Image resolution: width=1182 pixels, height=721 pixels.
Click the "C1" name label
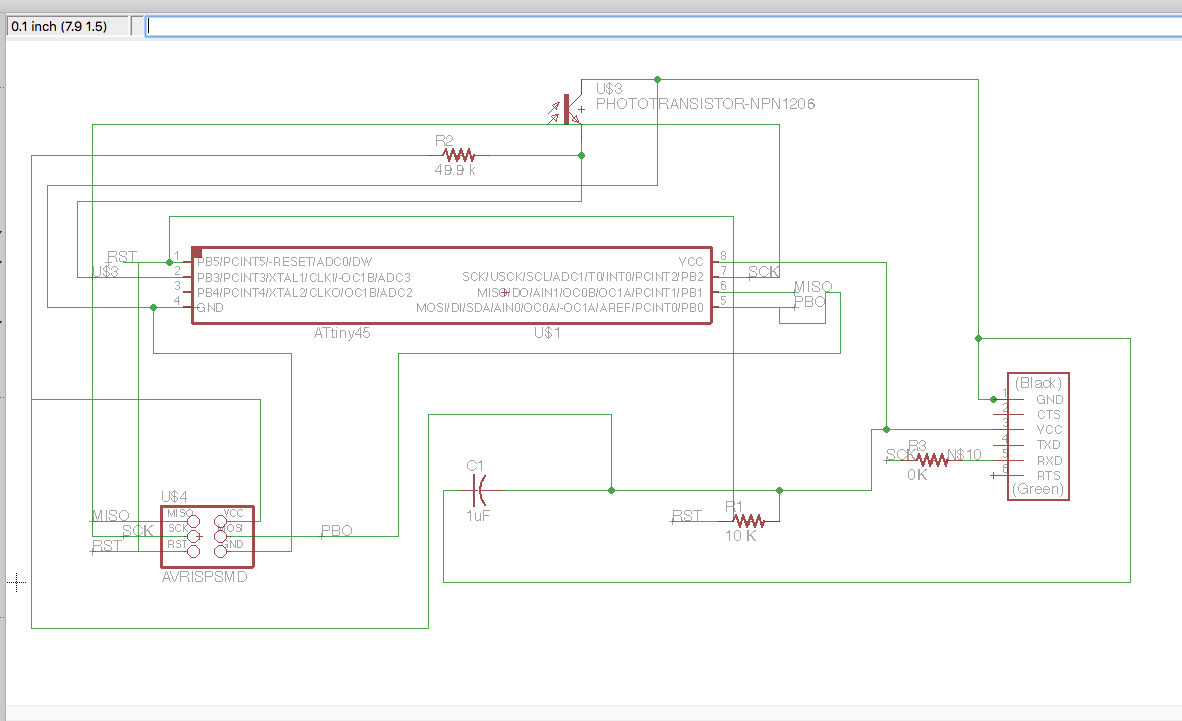pos(475,466)
